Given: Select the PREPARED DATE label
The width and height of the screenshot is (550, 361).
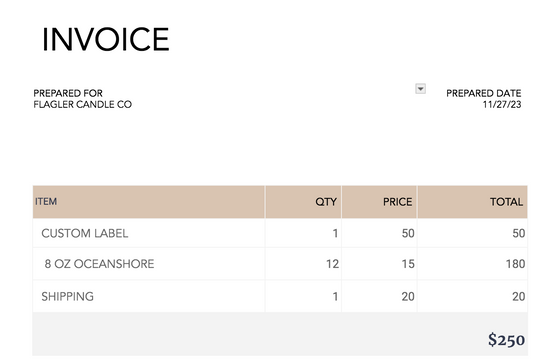Looking at the screenshot, I should coord(483,93).
